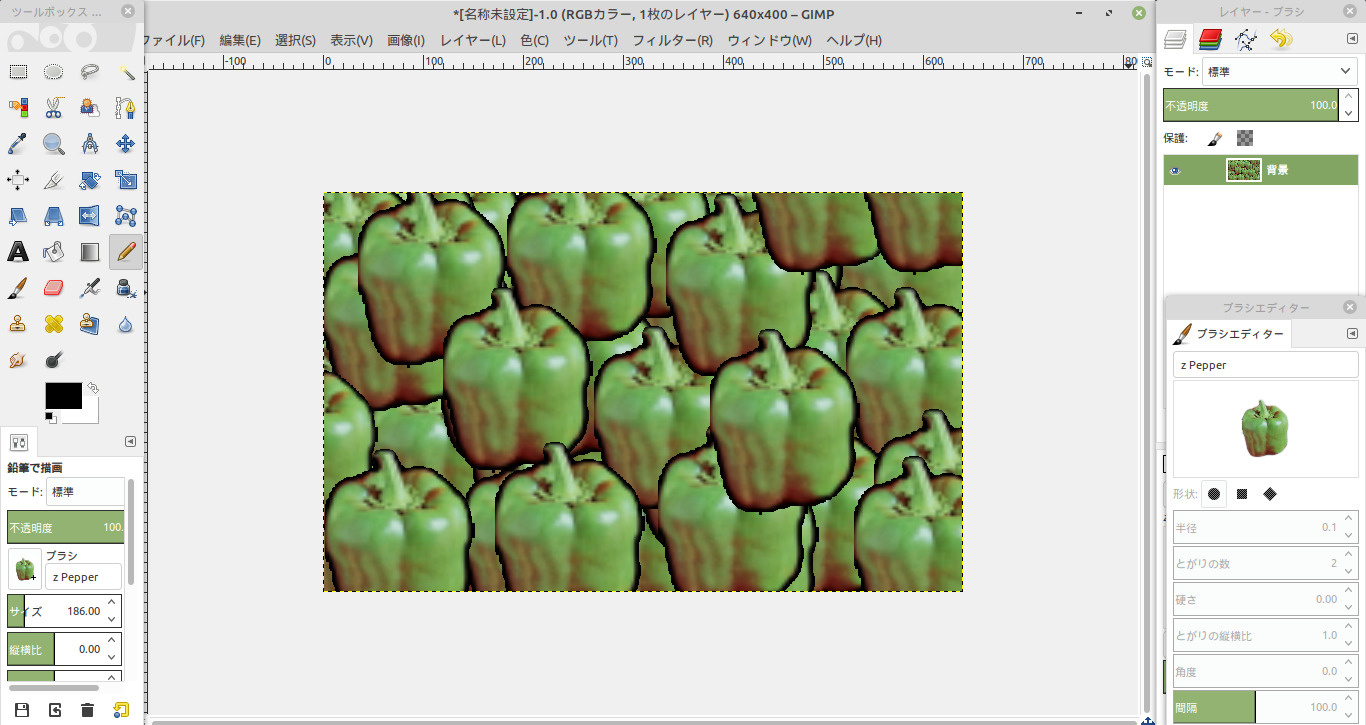Image resolution: width=1366 pixels, height=725 pixels.
Task: Open the pencil tool mode dropdown
Action: point(85,492)
